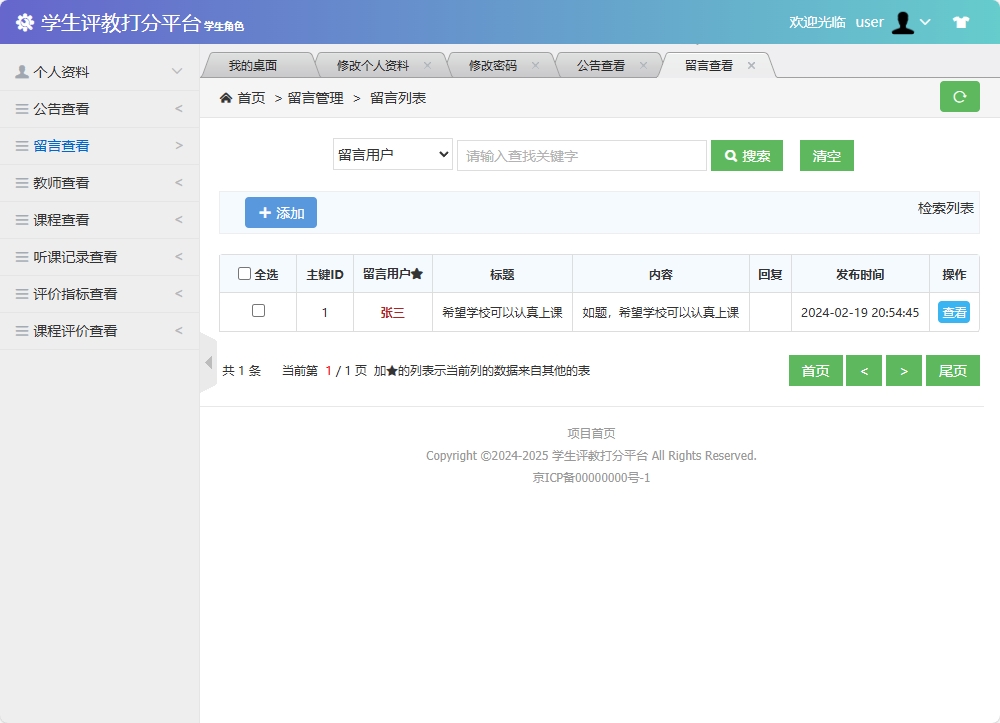Click the keyword search input field
The height and width of the screenshot is (723, 1000).
(580, 155)
